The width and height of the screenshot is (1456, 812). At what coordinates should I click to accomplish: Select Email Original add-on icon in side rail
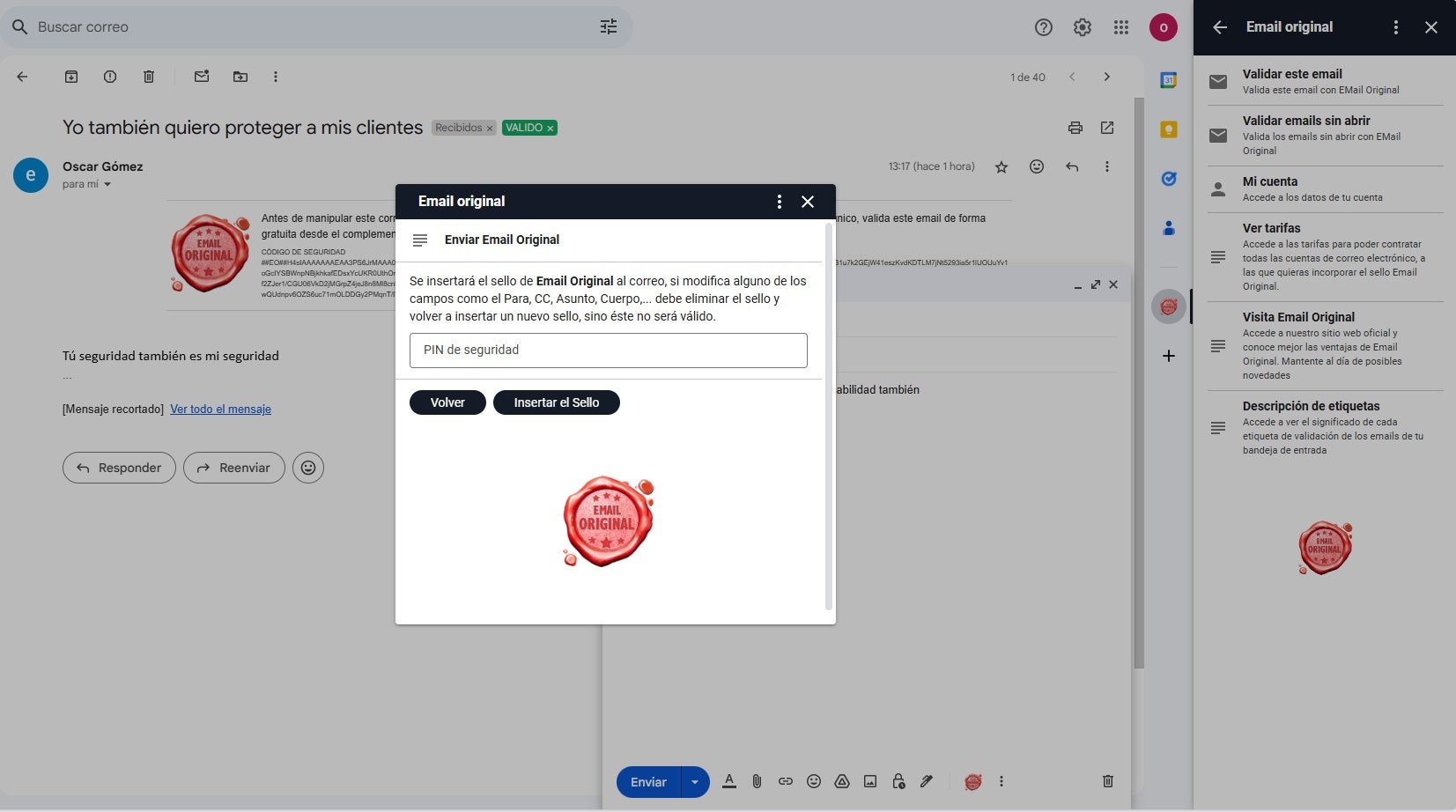[x=1169, y=306]
